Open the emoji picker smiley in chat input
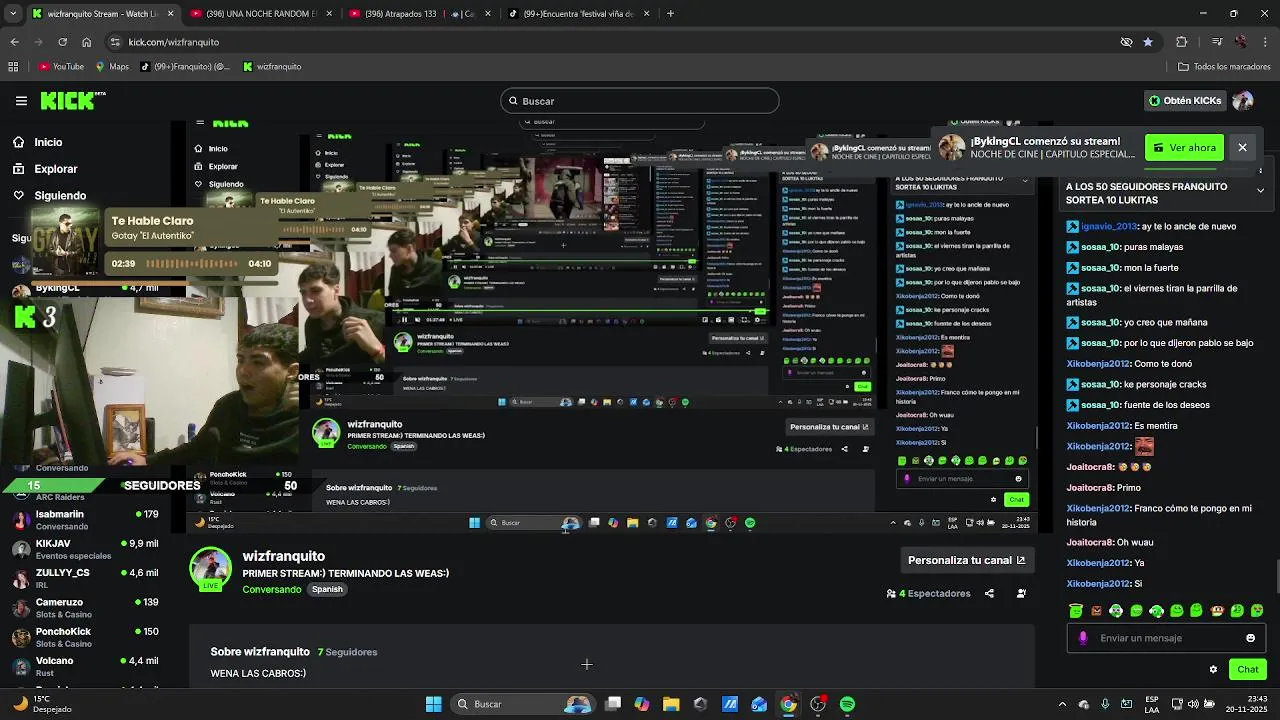 click(1250, 638)
